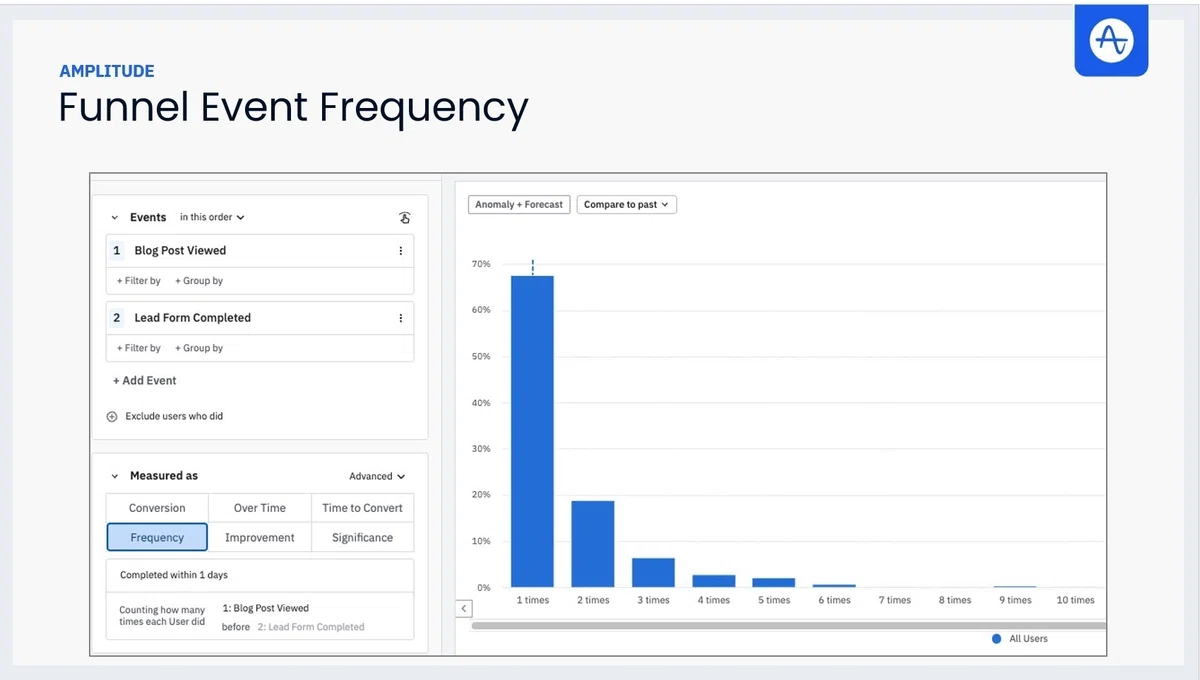Collapse the Events section chevron

115,218
